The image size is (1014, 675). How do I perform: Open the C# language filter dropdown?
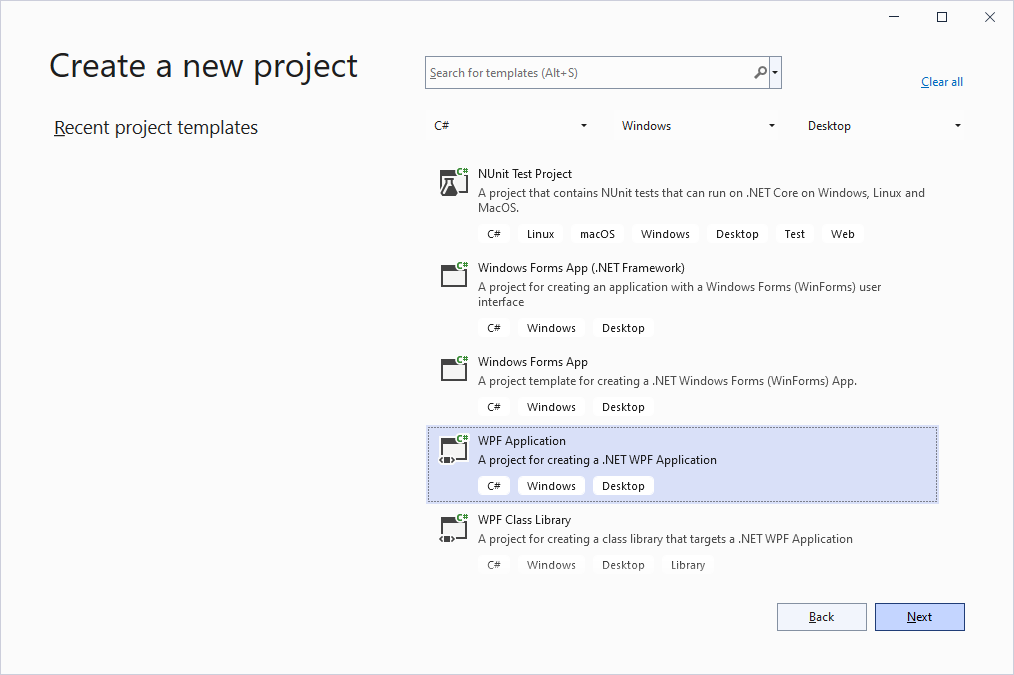point(510,125)
